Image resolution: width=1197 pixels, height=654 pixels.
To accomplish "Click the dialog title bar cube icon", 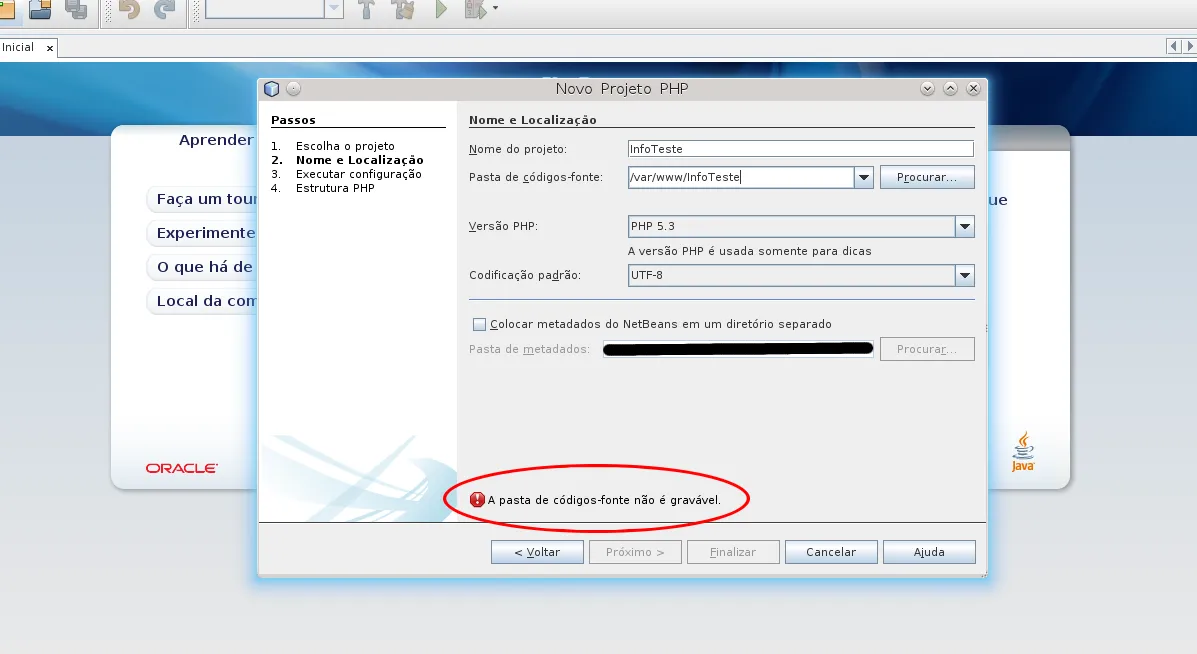I will tap(272, 89).
